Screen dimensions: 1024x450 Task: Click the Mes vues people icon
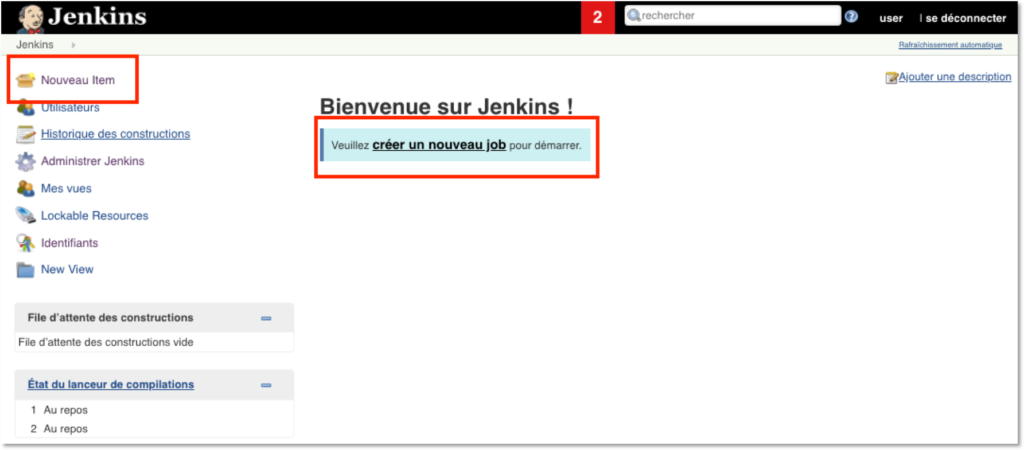coord(25,189)
